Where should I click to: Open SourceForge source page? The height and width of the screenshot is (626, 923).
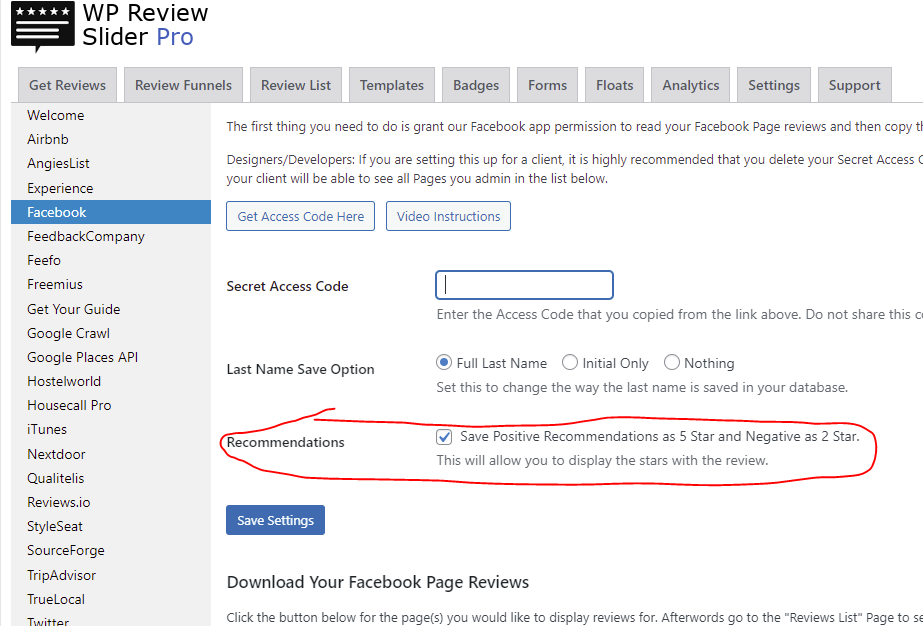111,551
